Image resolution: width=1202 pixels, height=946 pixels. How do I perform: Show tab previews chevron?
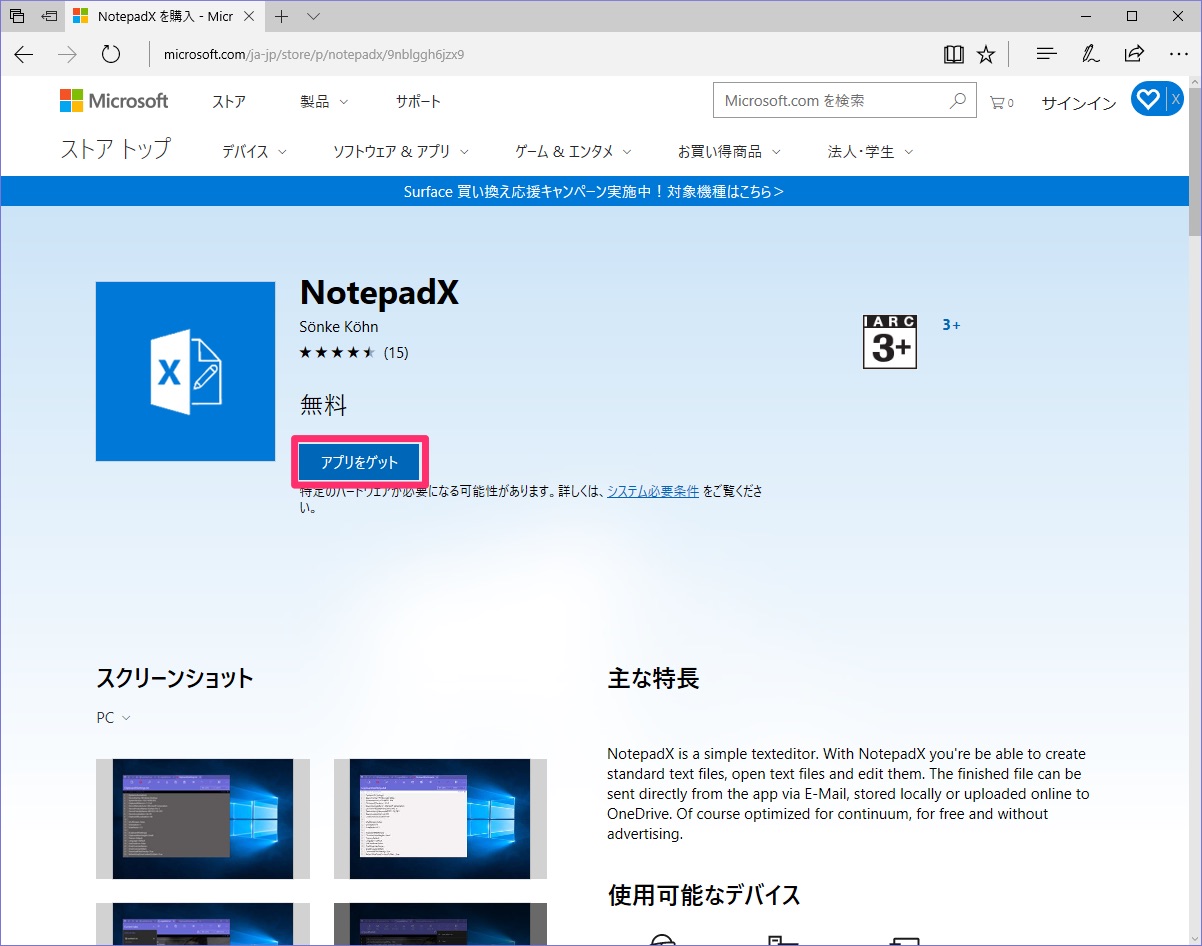[313, 16]
